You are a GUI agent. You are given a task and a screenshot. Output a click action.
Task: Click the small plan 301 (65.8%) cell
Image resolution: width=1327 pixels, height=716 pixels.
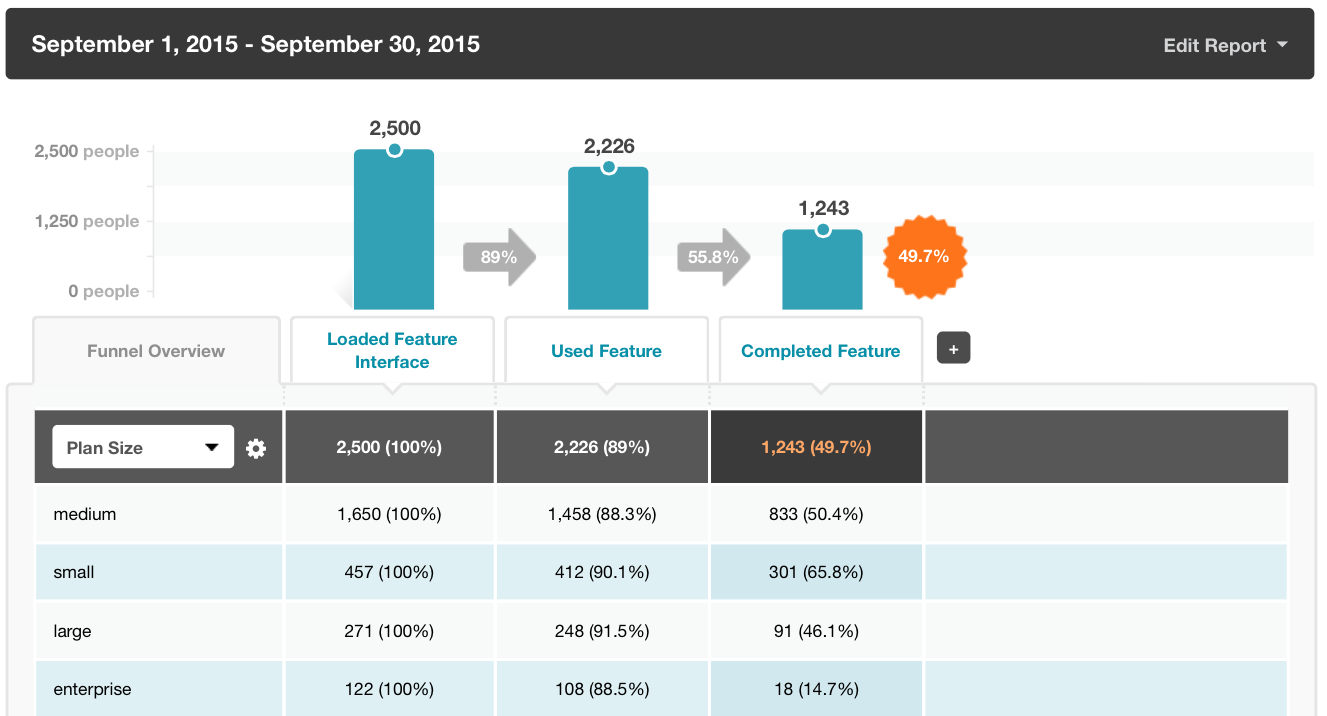click(x=816, y=572)
